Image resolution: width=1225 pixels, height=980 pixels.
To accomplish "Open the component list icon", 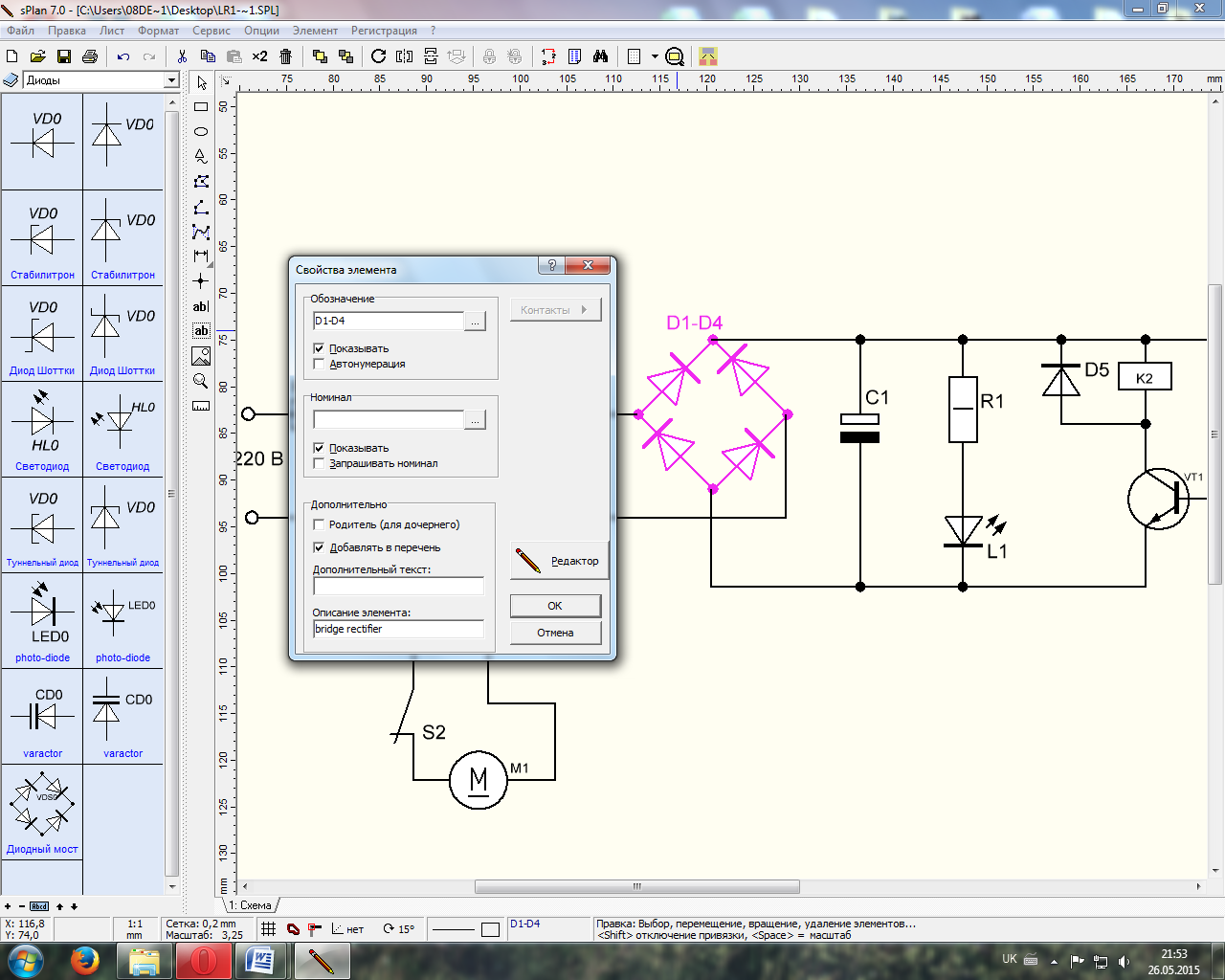I will point(574,56).
